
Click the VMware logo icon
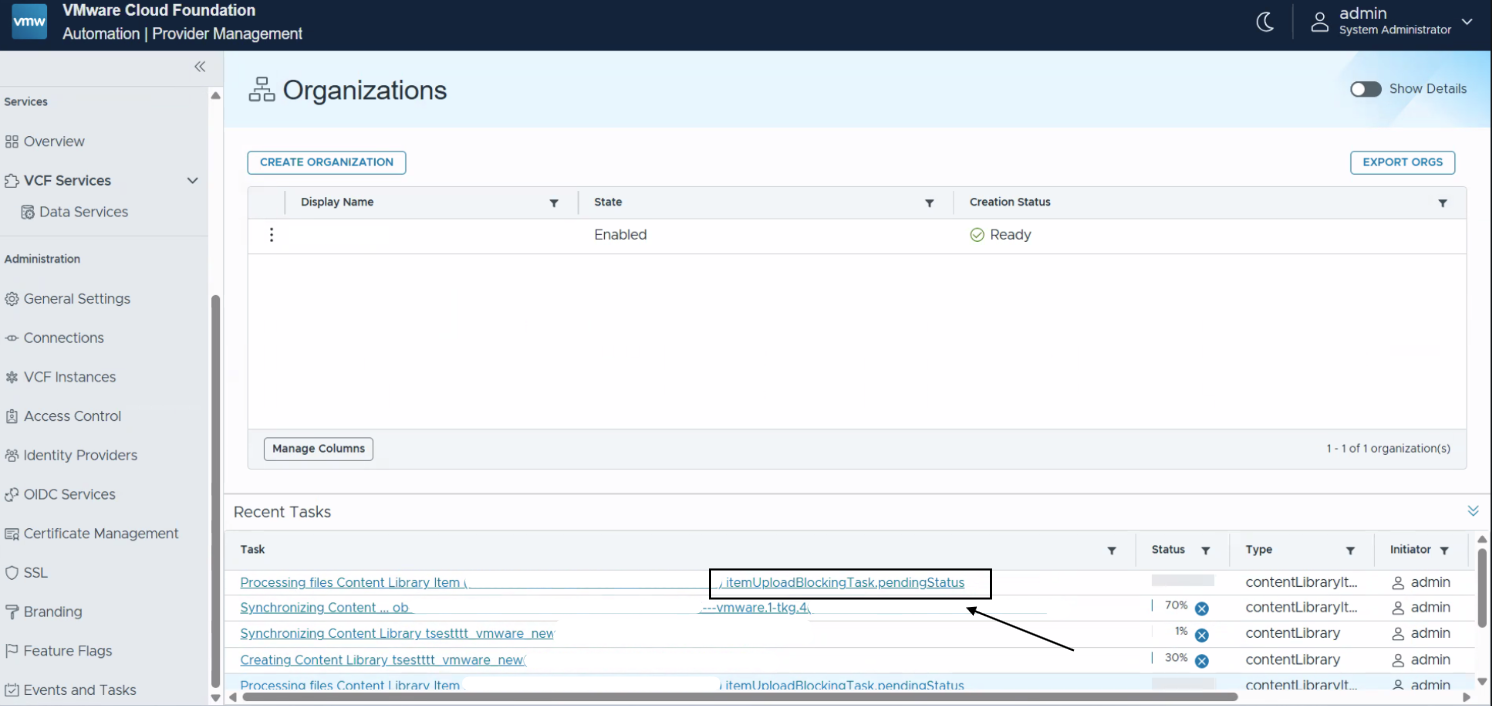(x=29, y=22)
